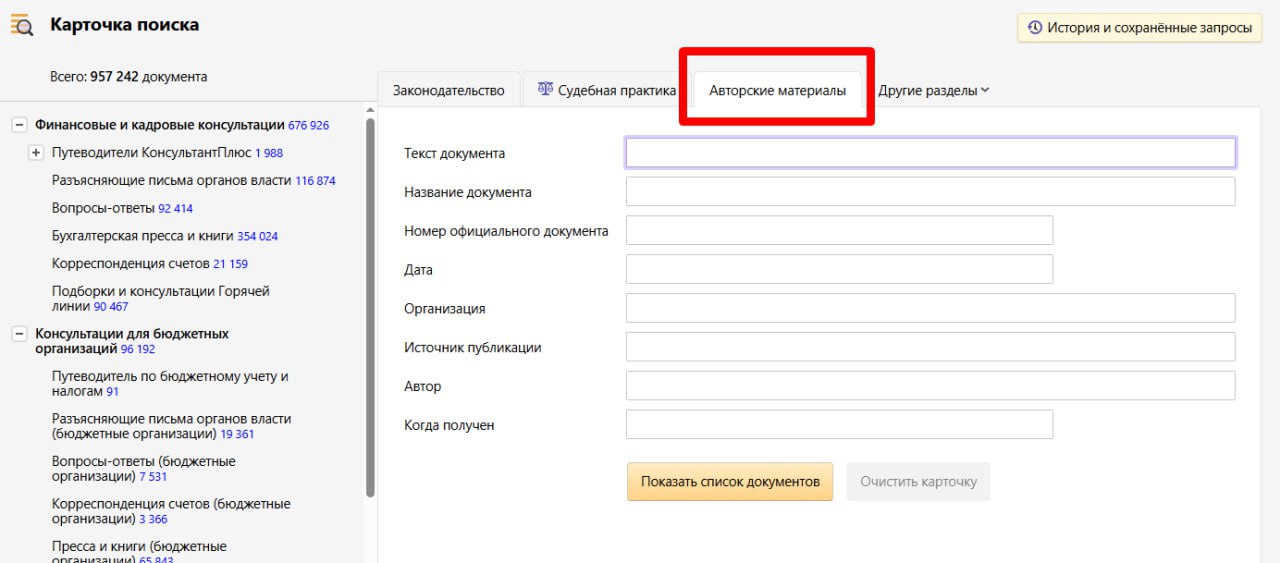Click the left panel vertical scrollbar

pos(370,300)
